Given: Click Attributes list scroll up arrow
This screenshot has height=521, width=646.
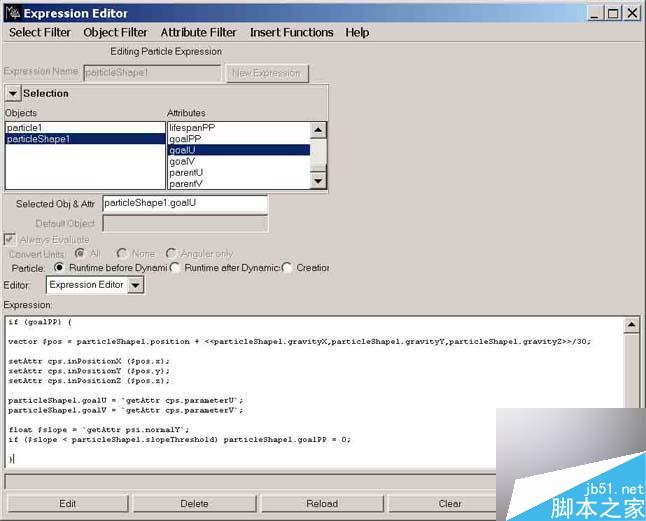Looking at the screenshot, I should tap(318, 130).
